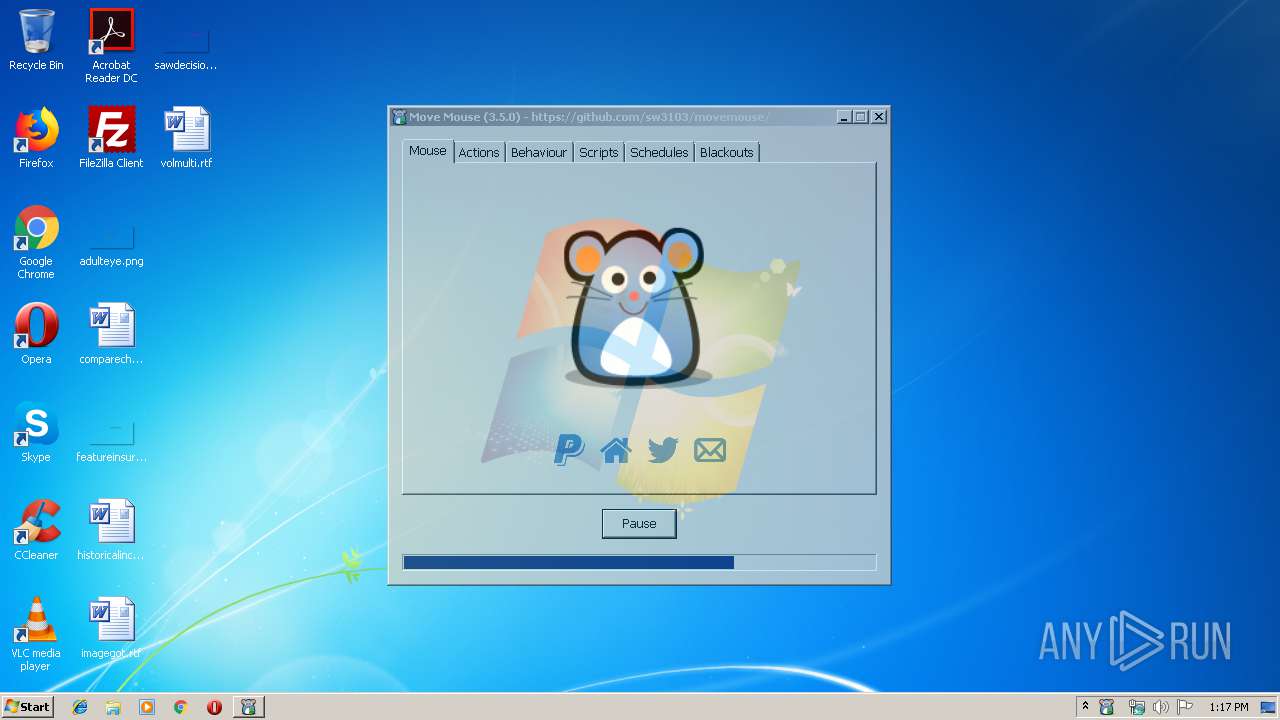Select the imagegot.rtf document
1280x720 pixels.
pos(111,628)
